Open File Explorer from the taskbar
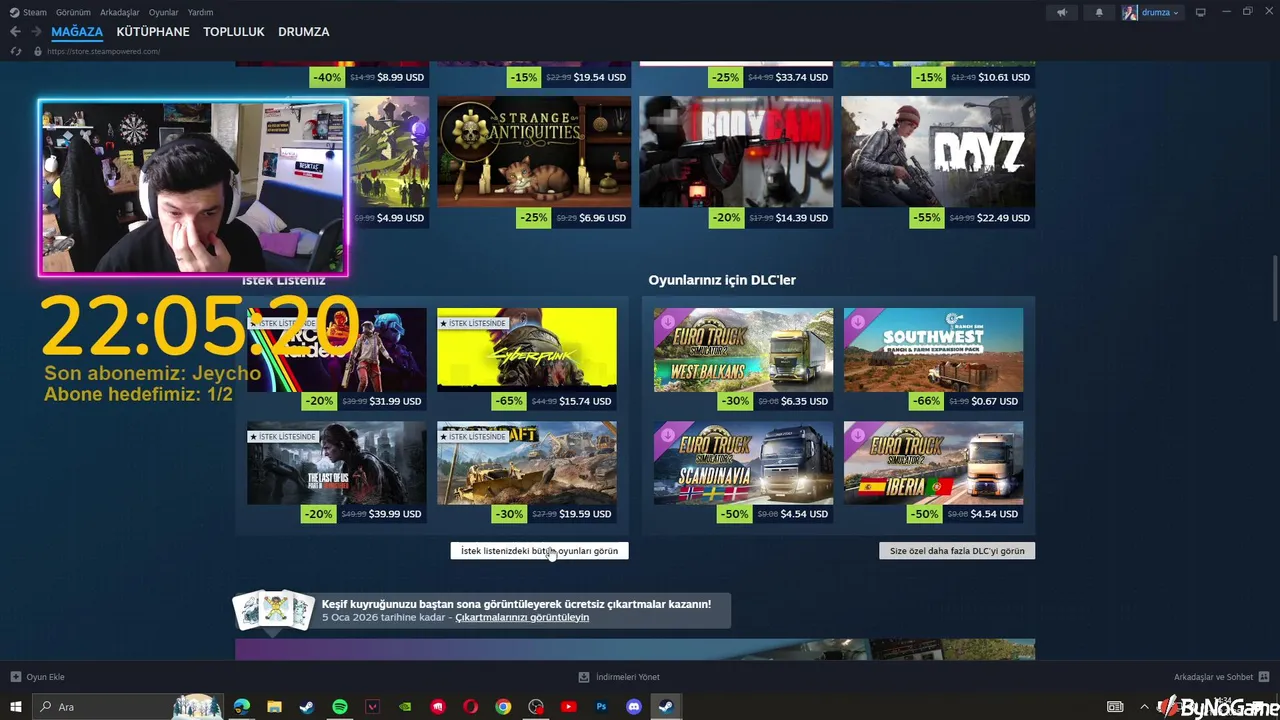1280x720 pixels. (x=274, y=707)
